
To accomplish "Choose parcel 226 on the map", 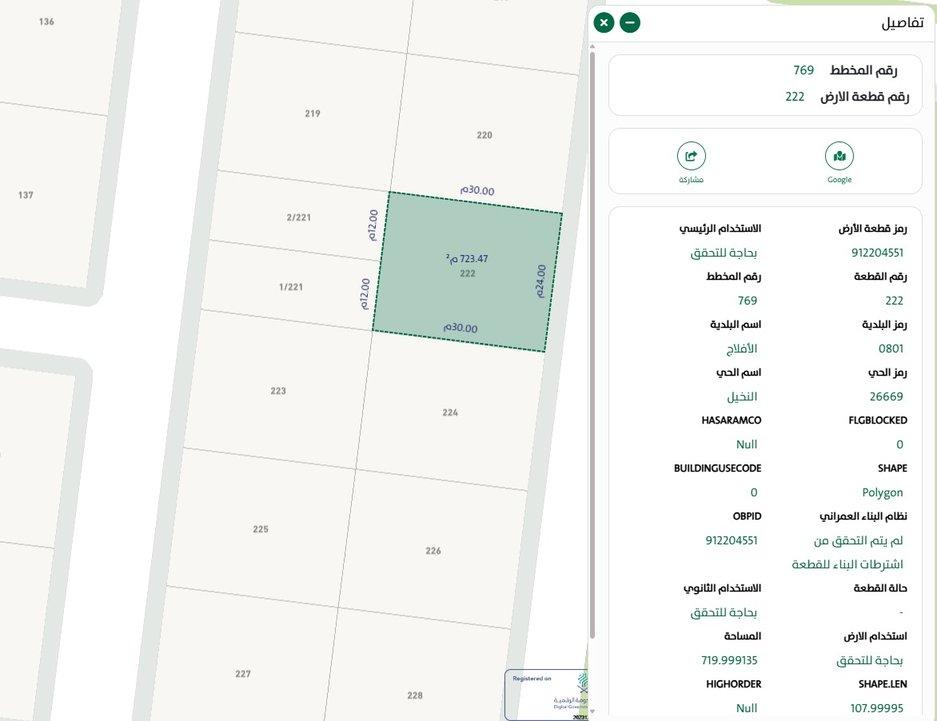I will pyautogui.click(x=433, y=551).
